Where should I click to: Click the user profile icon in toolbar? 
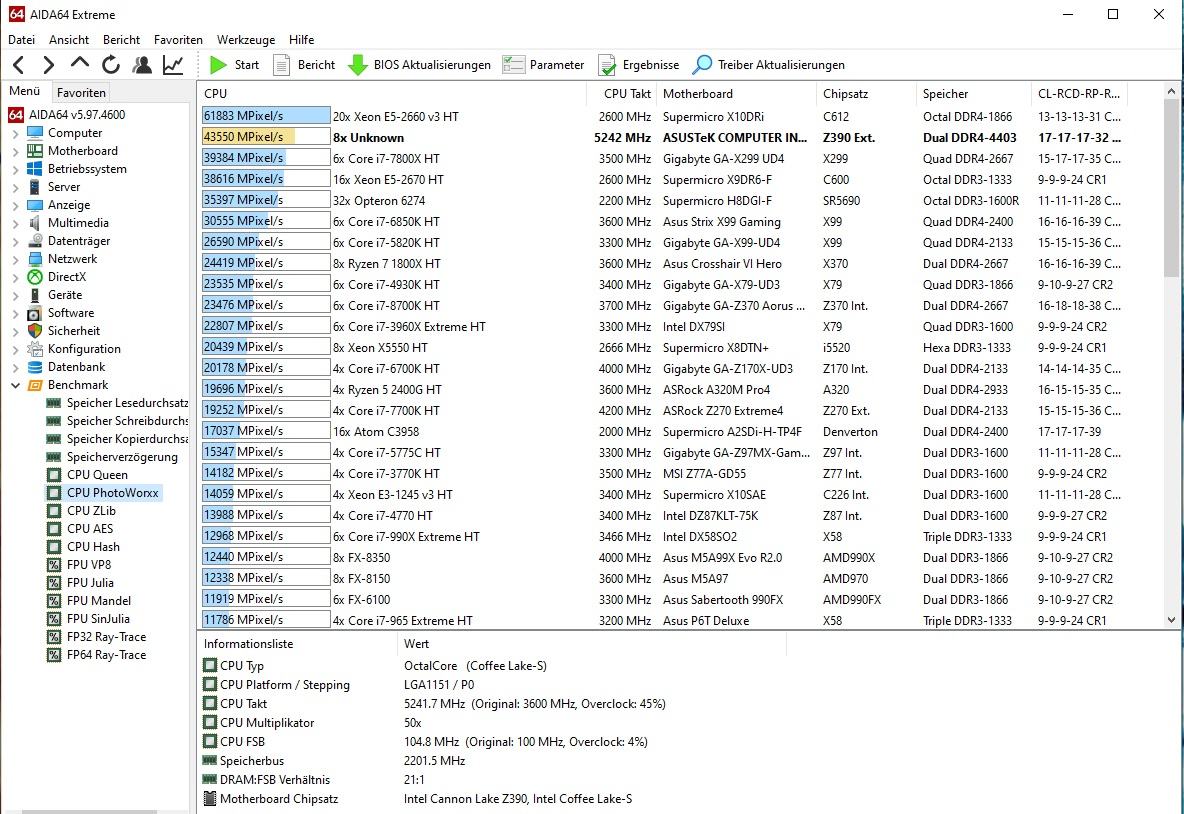click(142, 65)
